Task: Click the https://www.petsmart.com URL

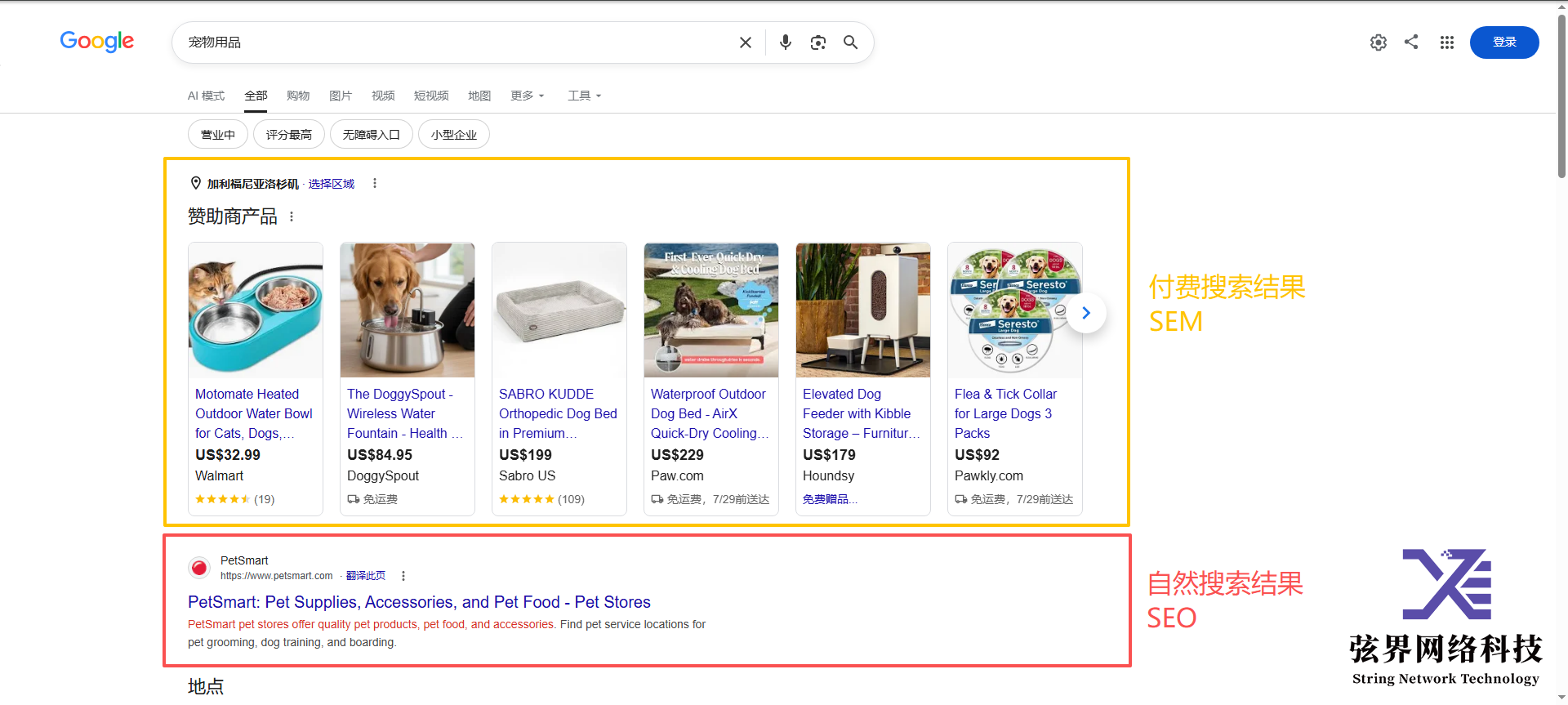Action: (276, 576)
